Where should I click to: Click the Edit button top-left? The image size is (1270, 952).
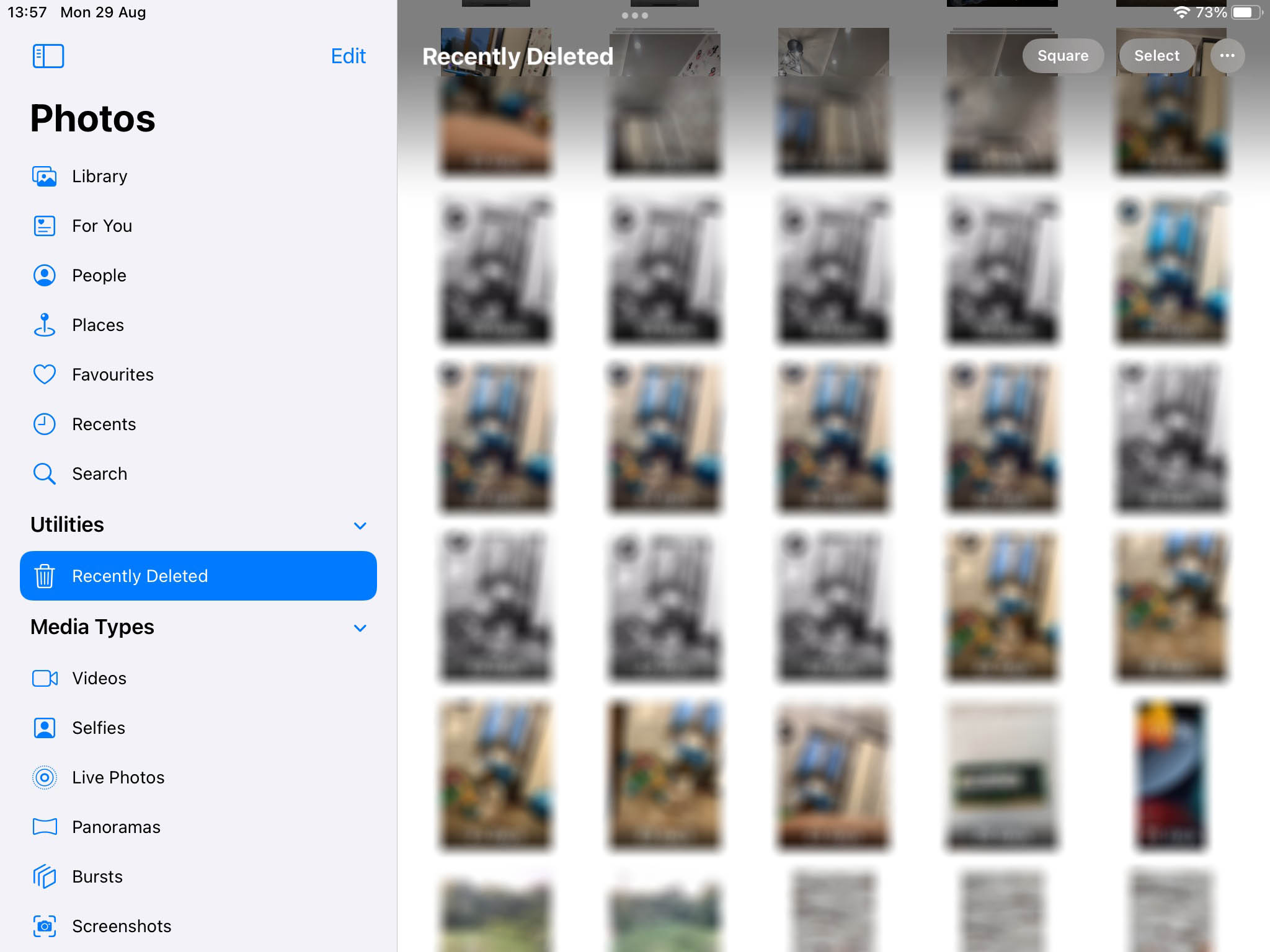pos(348,55)
